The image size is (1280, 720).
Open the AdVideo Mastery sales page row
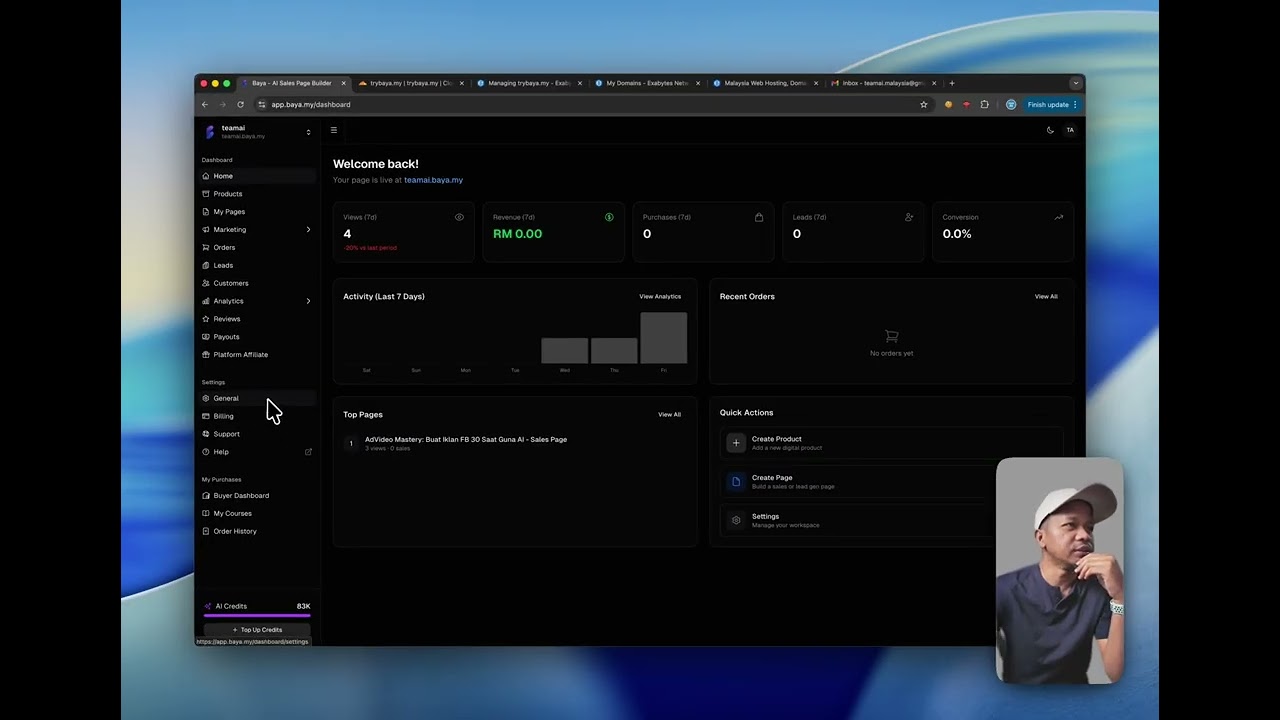(x=514, y=443)
